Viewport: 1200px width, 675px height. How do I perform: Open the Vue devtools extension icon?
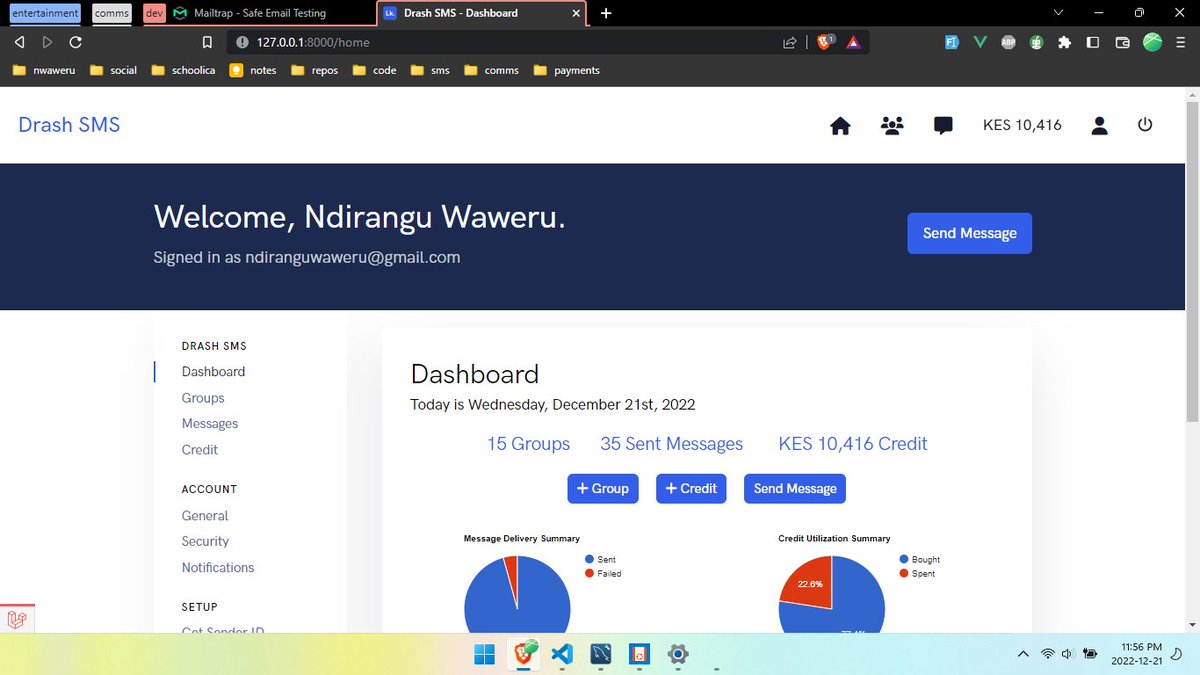coord(980,42)
